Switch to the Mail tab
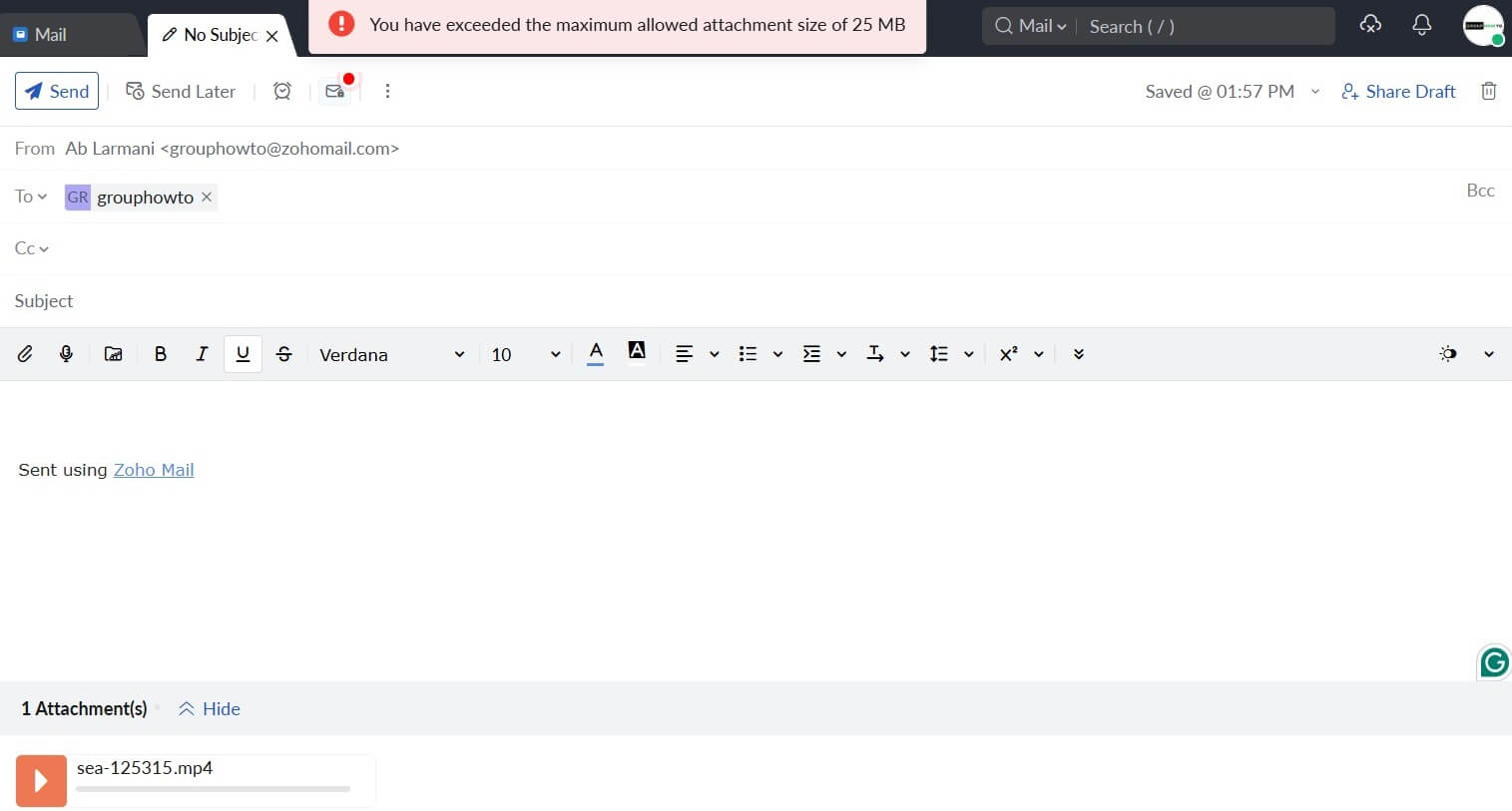The image size is (1512, 811). click(50, 34)
